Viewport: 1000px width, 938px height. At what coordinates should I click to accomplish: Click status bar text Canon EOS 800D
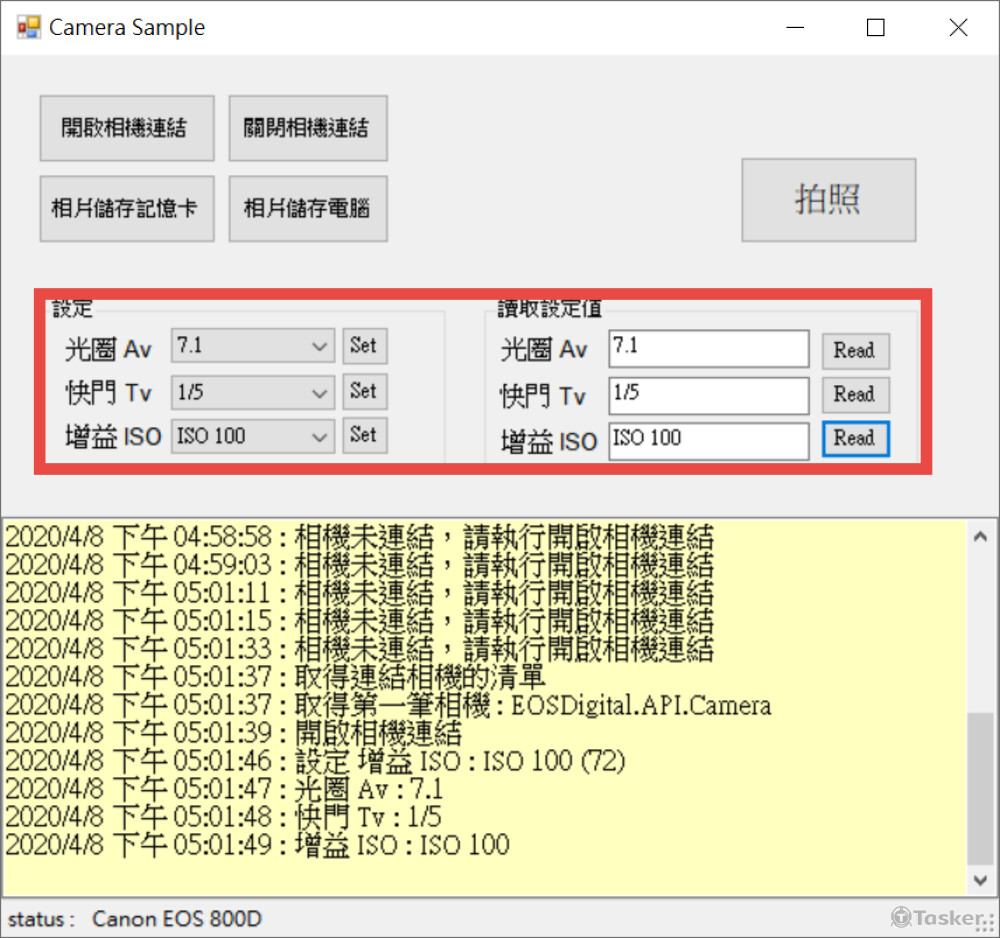pos(177,919)
